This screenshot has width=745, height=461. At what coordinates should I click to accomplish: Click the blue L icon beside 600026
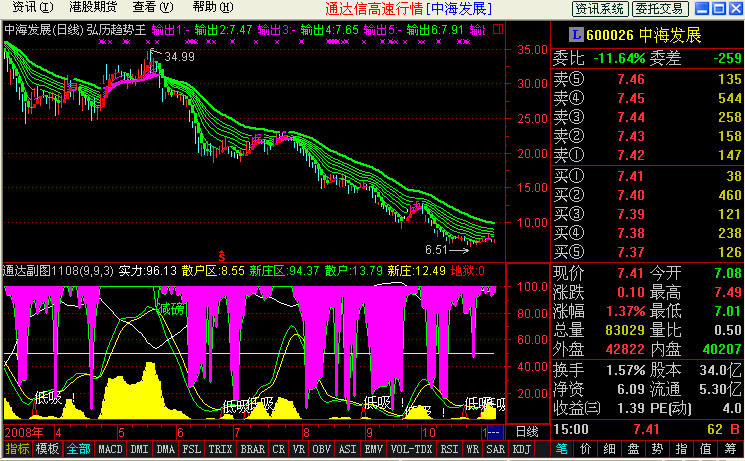coord(576,34)
